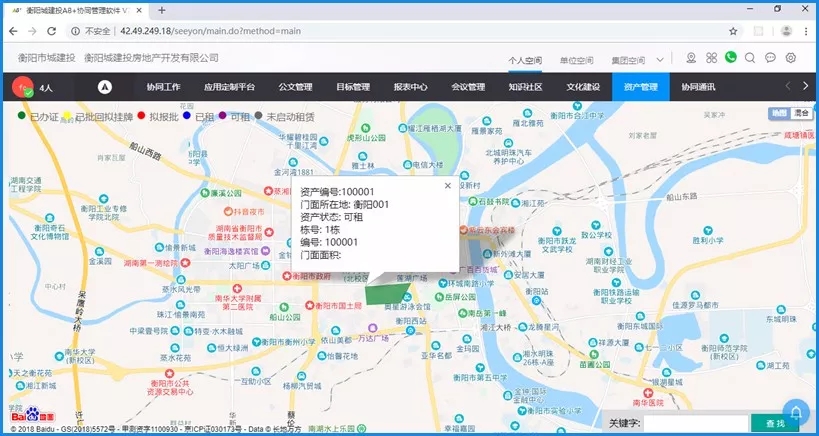
Task: Open the 文化建设 menu
Action: point(583,87)
